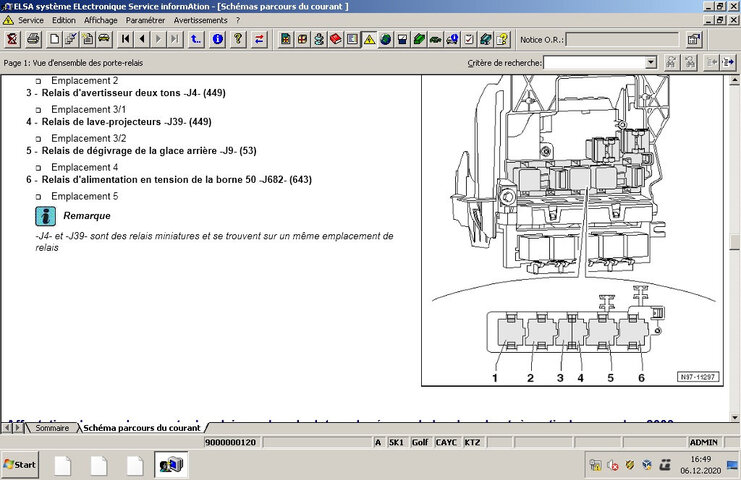This screenshot has width=741, height=480.
Task: Click the Critère de recherche input field
Action: click(x=595, y=62)
